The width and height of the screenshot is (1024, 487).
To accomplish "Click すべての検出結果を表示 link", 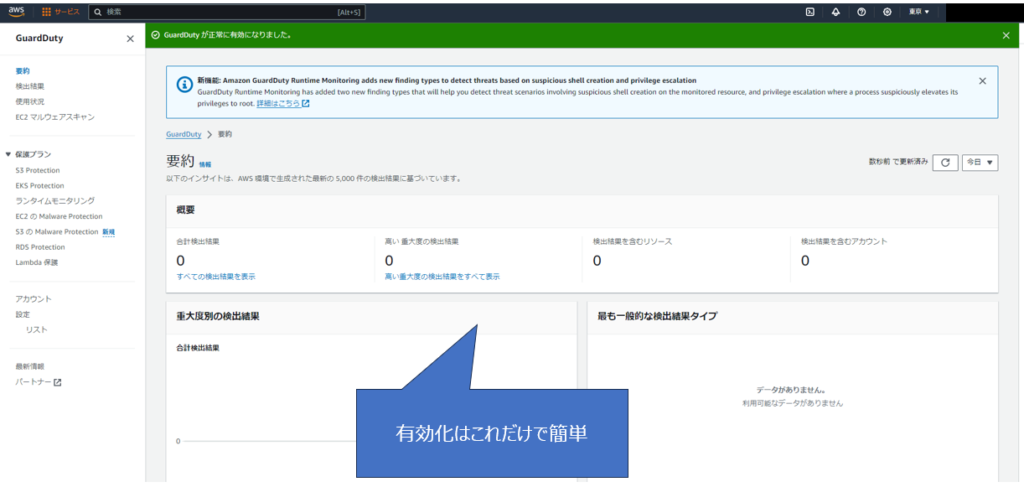I will (x=216, y=277).
